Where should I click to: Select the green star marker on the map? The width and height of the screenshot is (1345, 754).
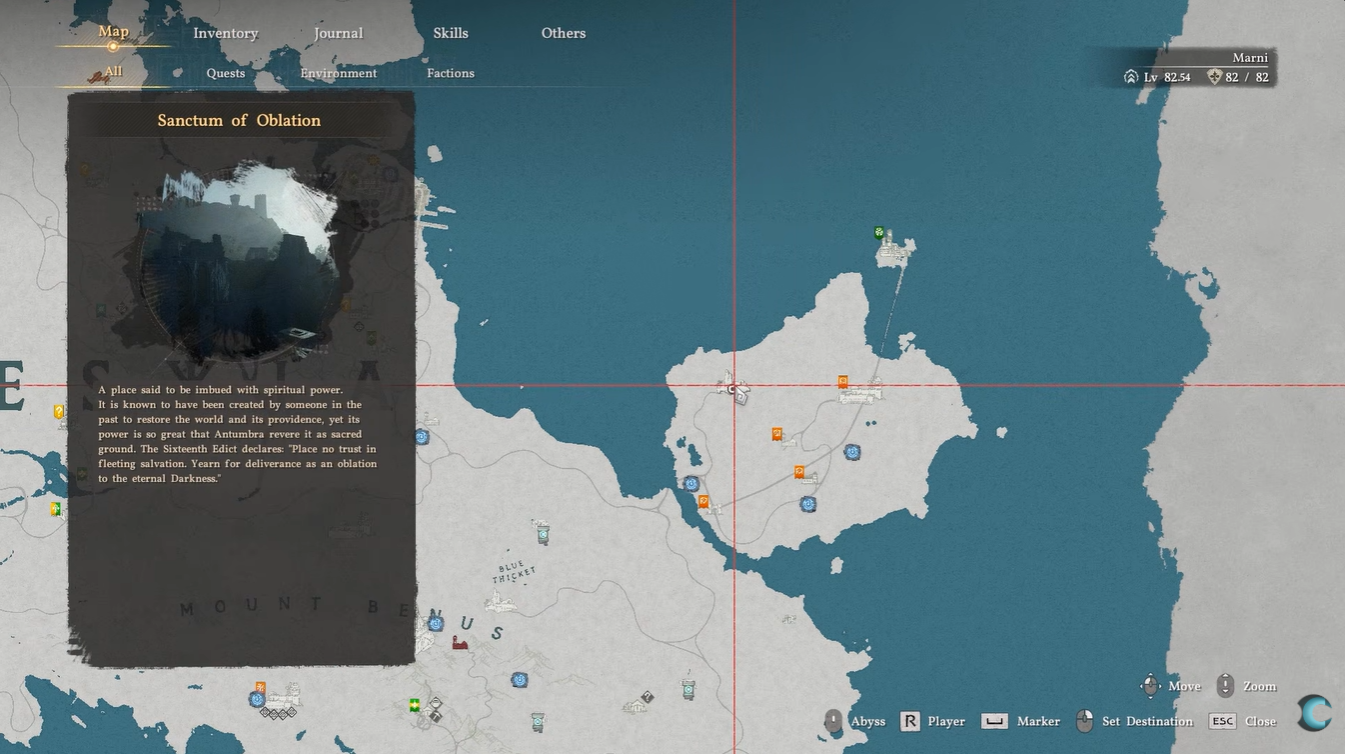coord(415,705)
